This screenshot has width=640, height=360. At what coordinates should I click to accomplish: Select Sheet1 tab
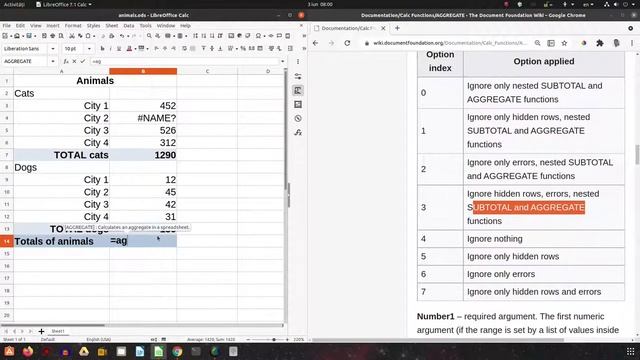coord(58,331)
